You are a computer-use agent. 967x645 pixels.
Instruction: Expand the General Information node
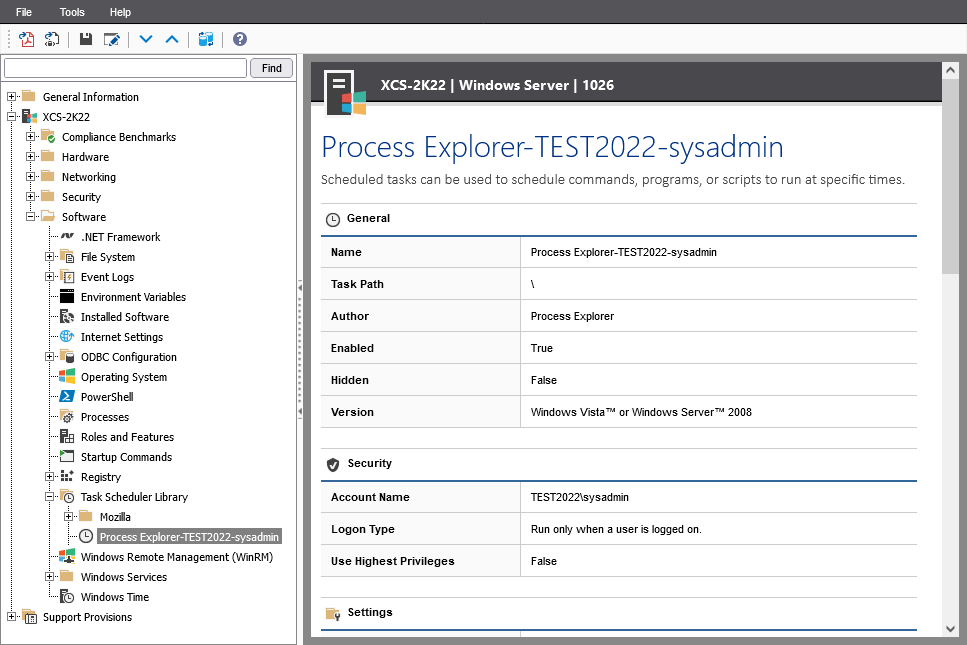(11, 97)
